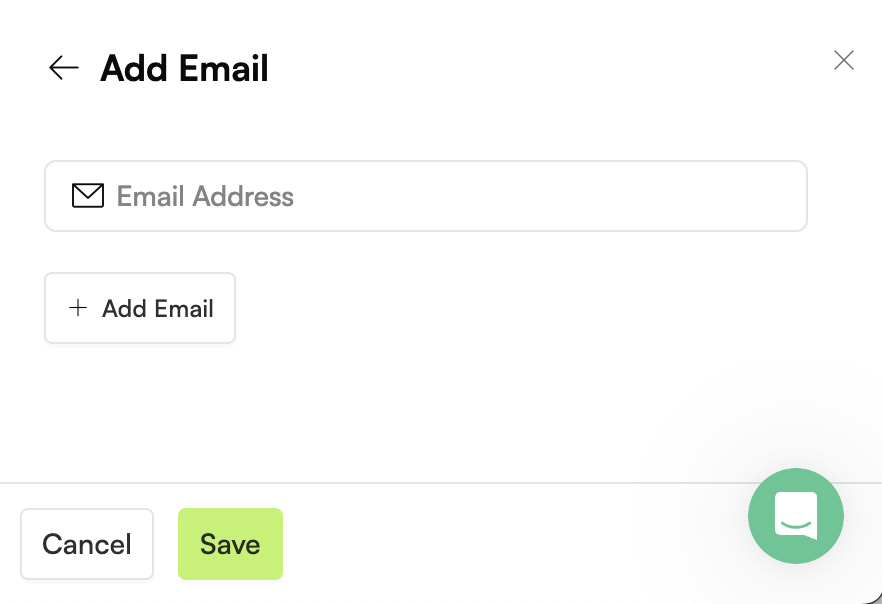Click the Add Email label beside the plus sign
The height and width of the screenshot is (604, 882).
158,308
